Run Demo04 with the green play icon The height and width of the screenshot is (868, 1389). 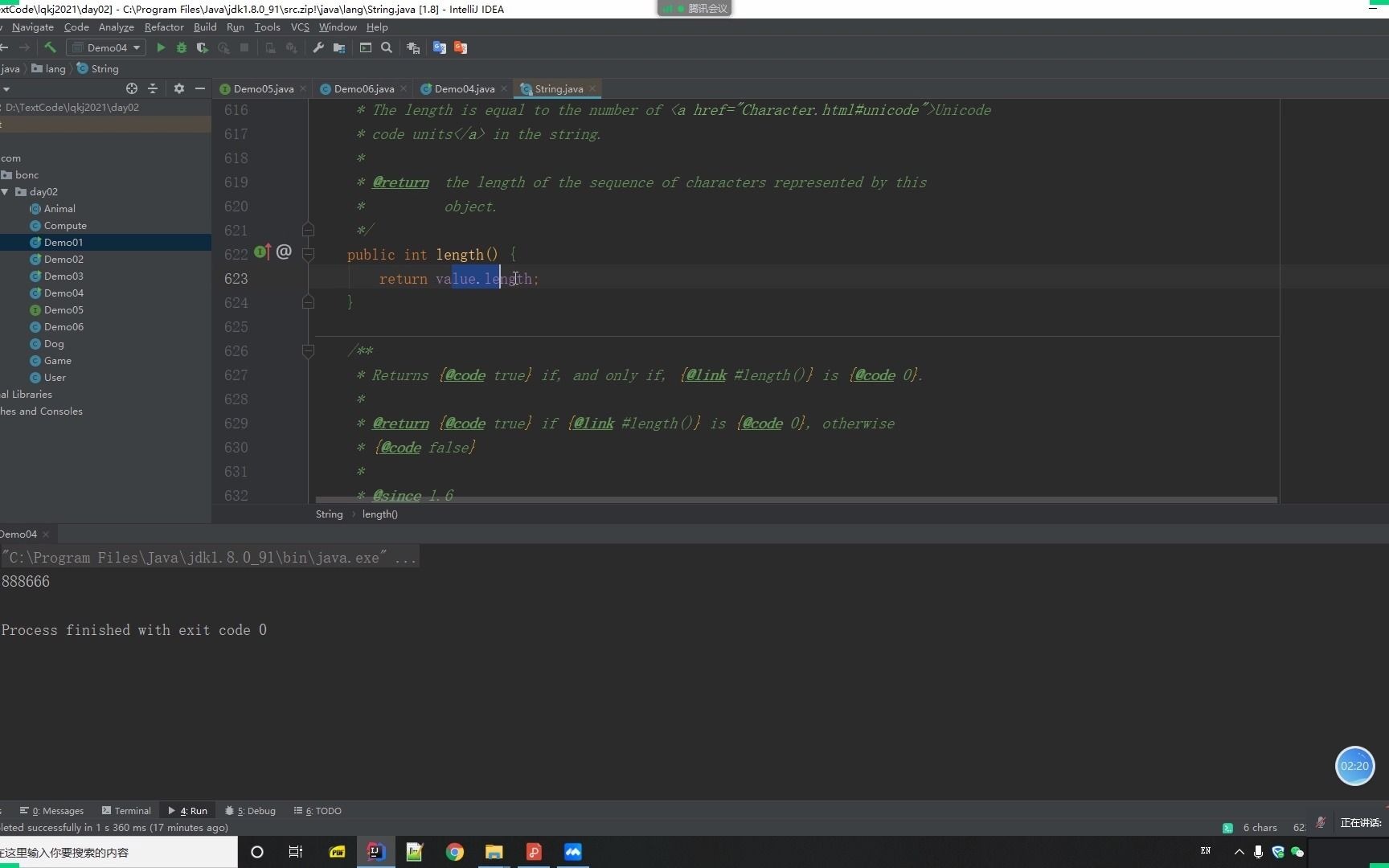click(161, 47)
